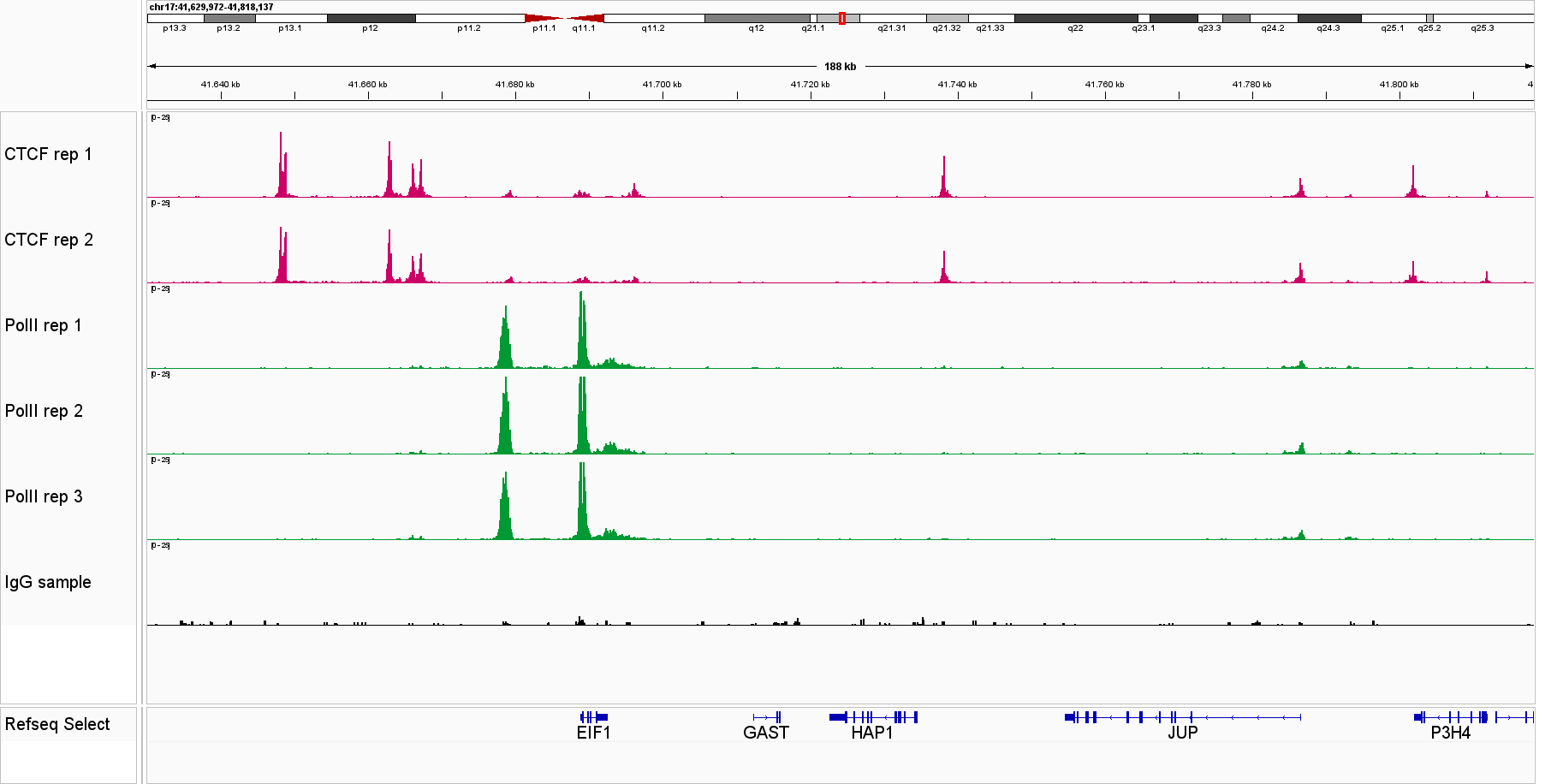Select the PolII rep 2 track name
The height and width of the screenshot is (784, 1551).
click(44, 411)
